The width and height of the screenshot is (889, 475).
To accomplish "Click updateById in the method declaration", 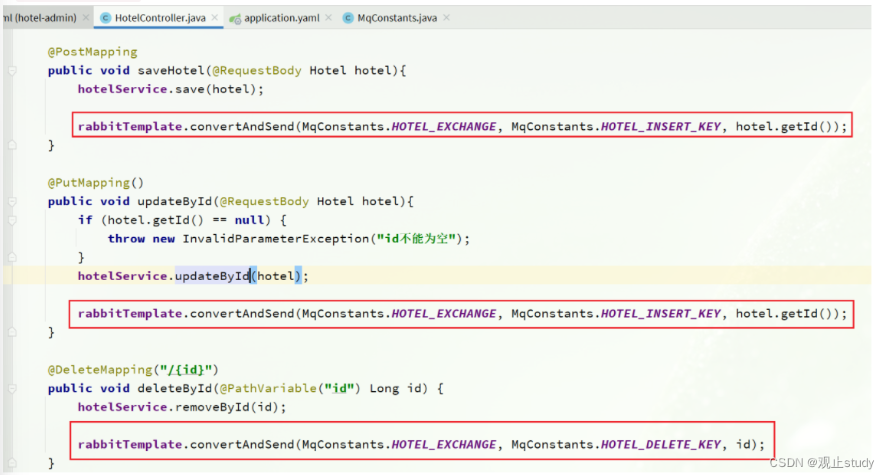I will tap(175, 202).
